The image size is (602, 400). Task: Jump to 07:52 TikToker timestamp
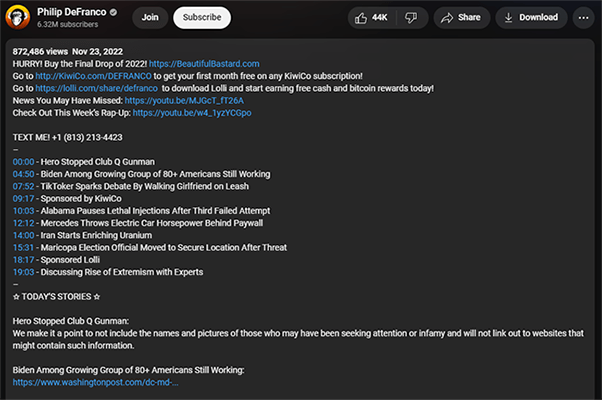click(x=23, y=185)
